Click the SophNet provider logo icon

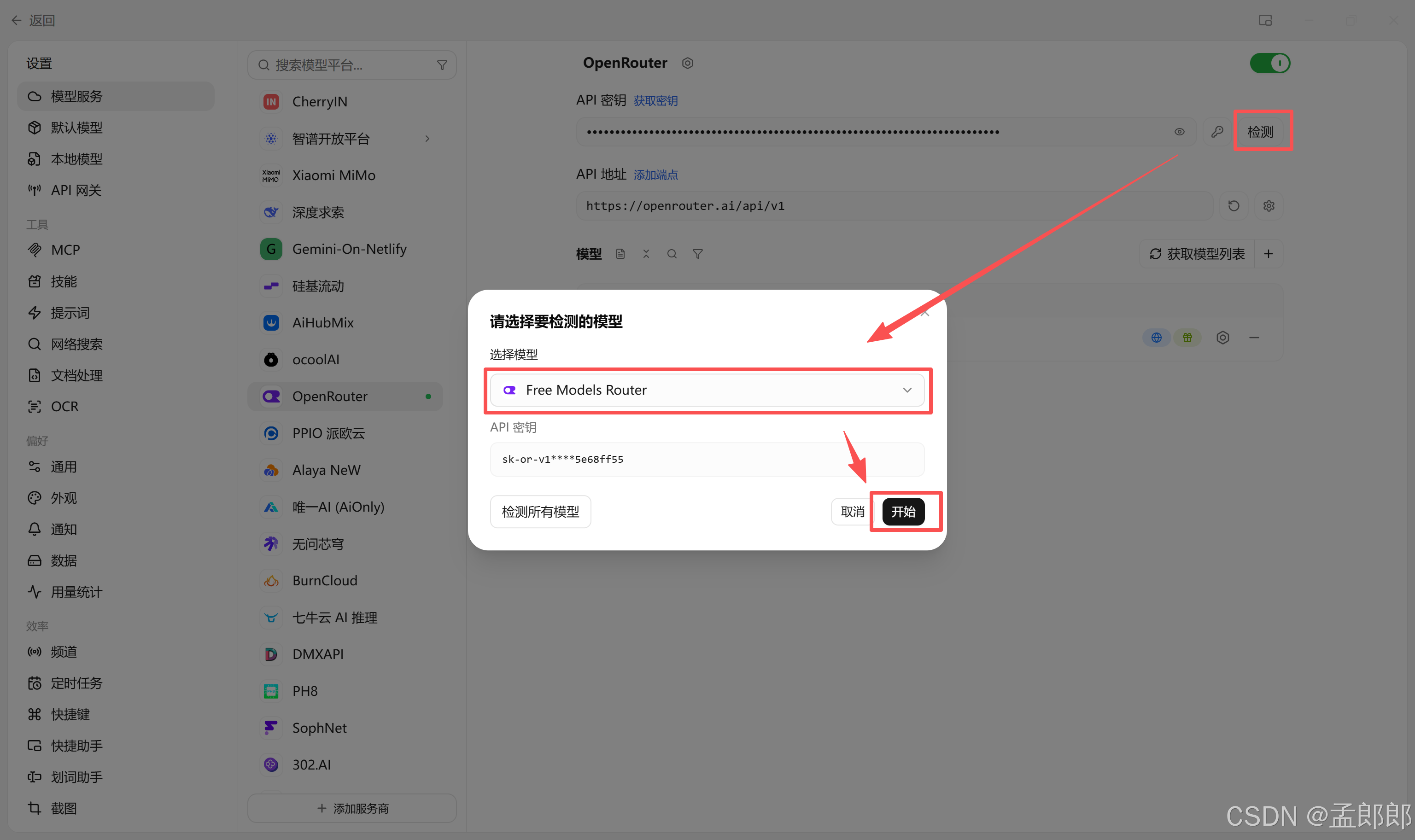tap(271, 728)
